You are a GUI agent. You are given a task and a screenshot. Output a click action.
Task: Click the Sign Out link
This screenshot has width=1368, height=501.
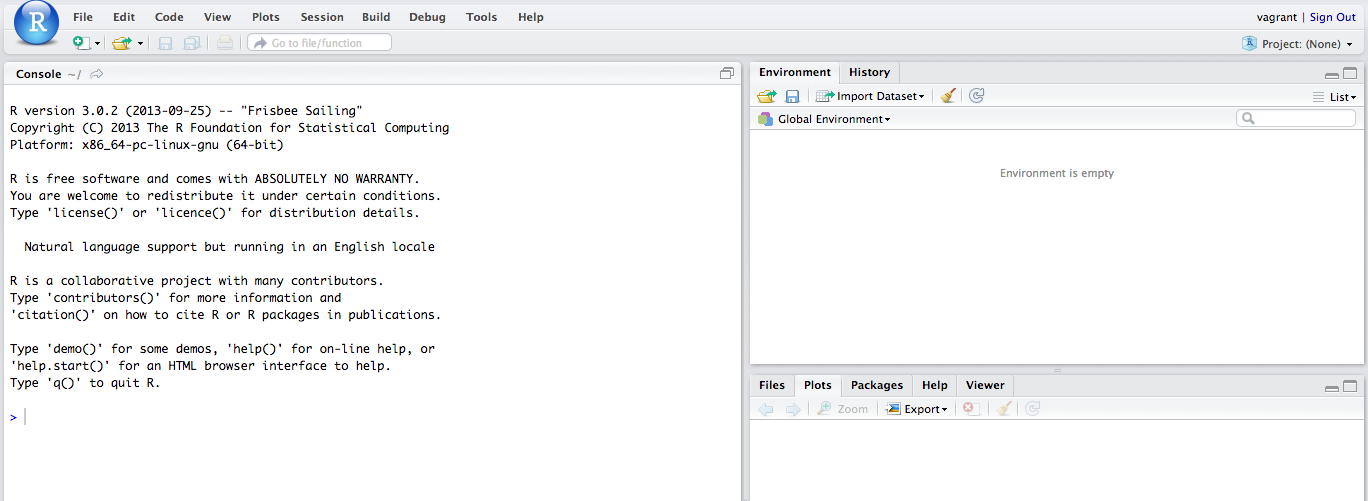click(x=1333, y=17)
